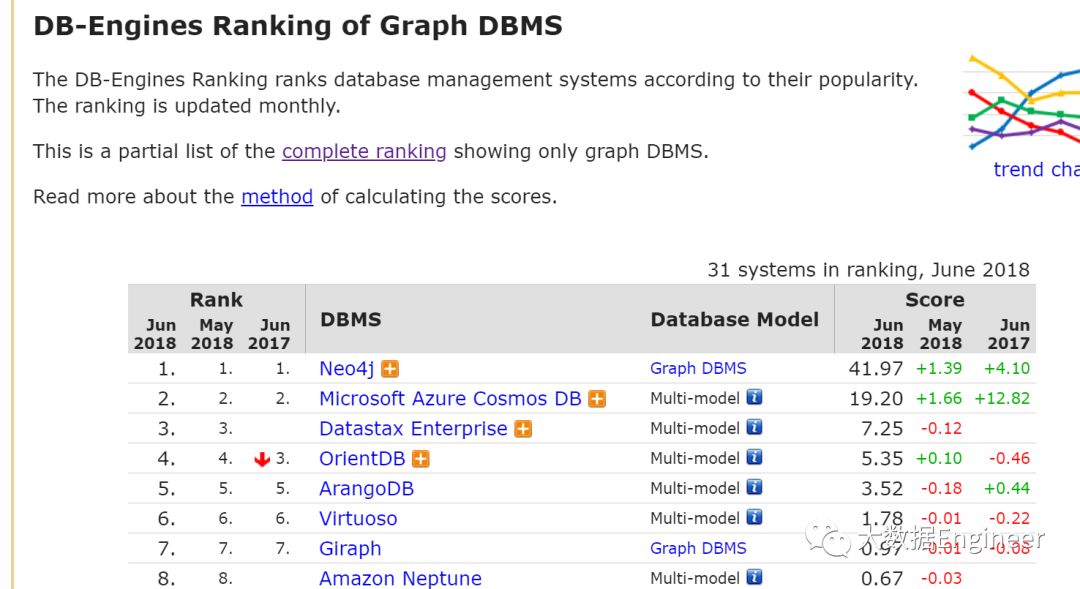Open the Virtuoso link
This screenshot has width=1080, height=589.
pos(358,519)
